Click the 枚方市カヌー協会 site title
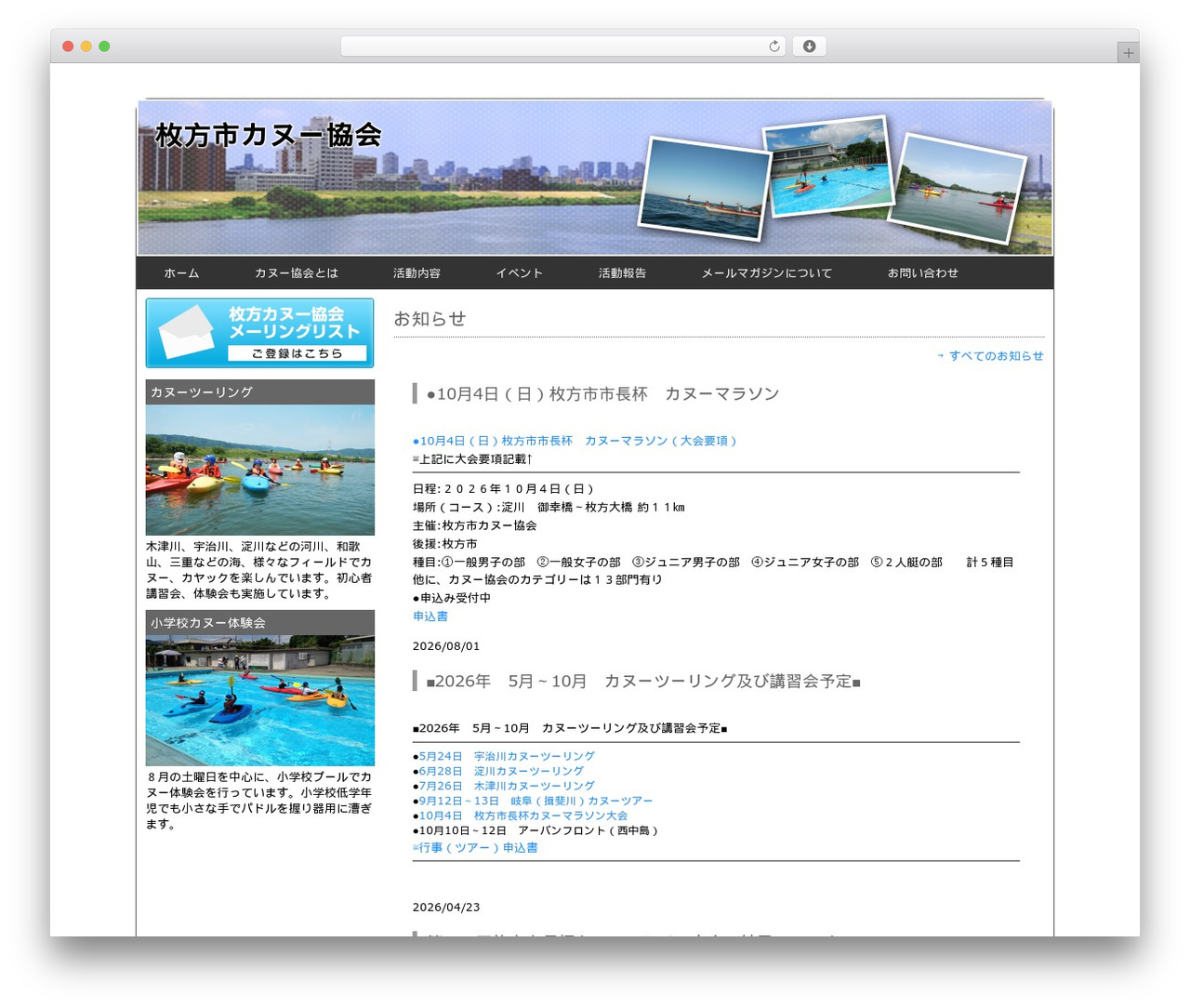1190x1008 pixels. [269, 136]
